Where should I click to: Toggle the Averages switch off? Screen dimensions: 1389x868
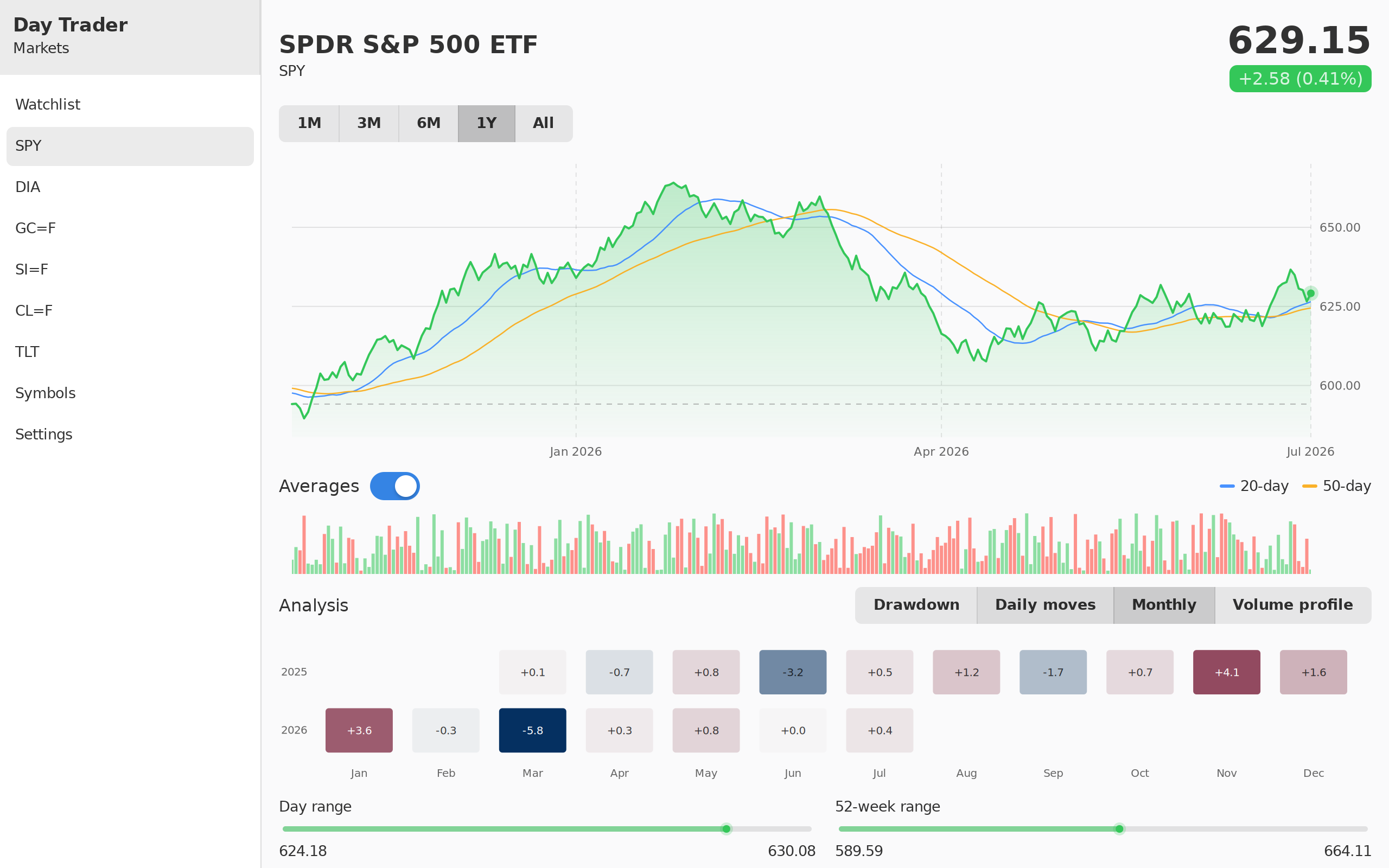395,486
